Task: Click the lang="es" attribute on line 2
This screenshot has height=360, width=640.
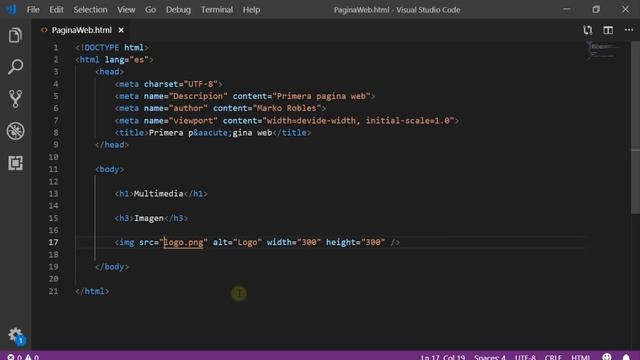Action: click(x=127, y=60)
